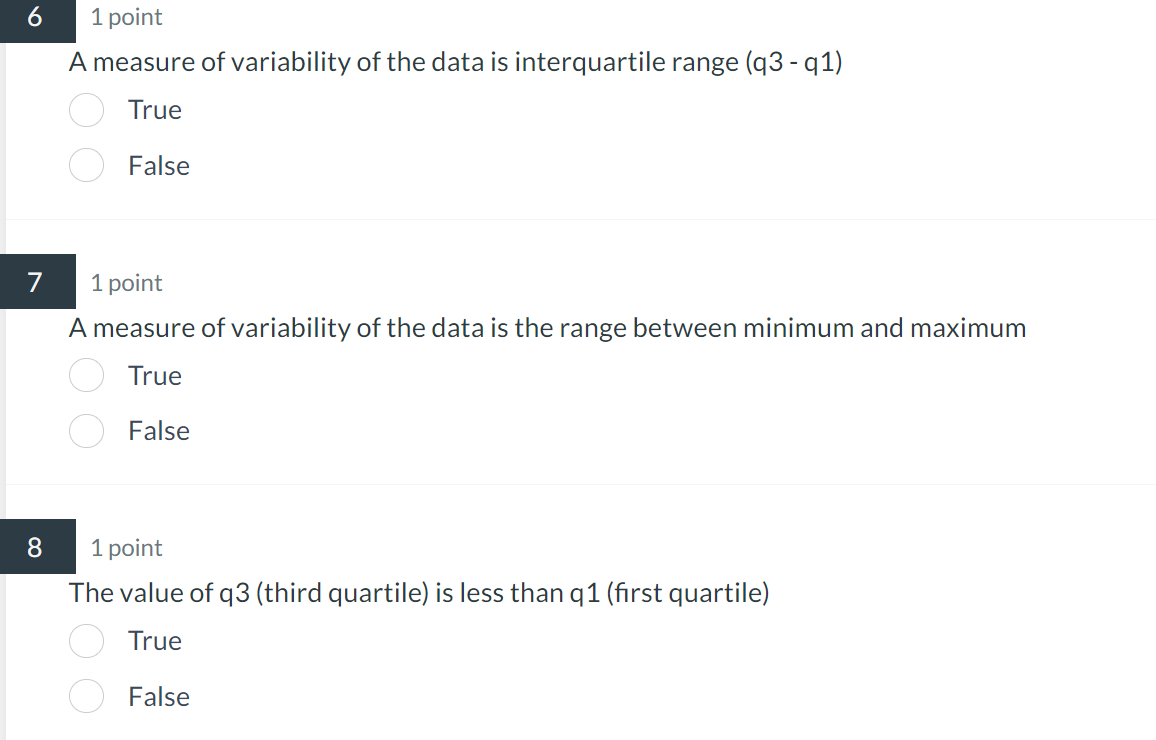Viewport: 1156px width, 740px height.
Task: Click the 1 point label for question 6
Action: 126,17
